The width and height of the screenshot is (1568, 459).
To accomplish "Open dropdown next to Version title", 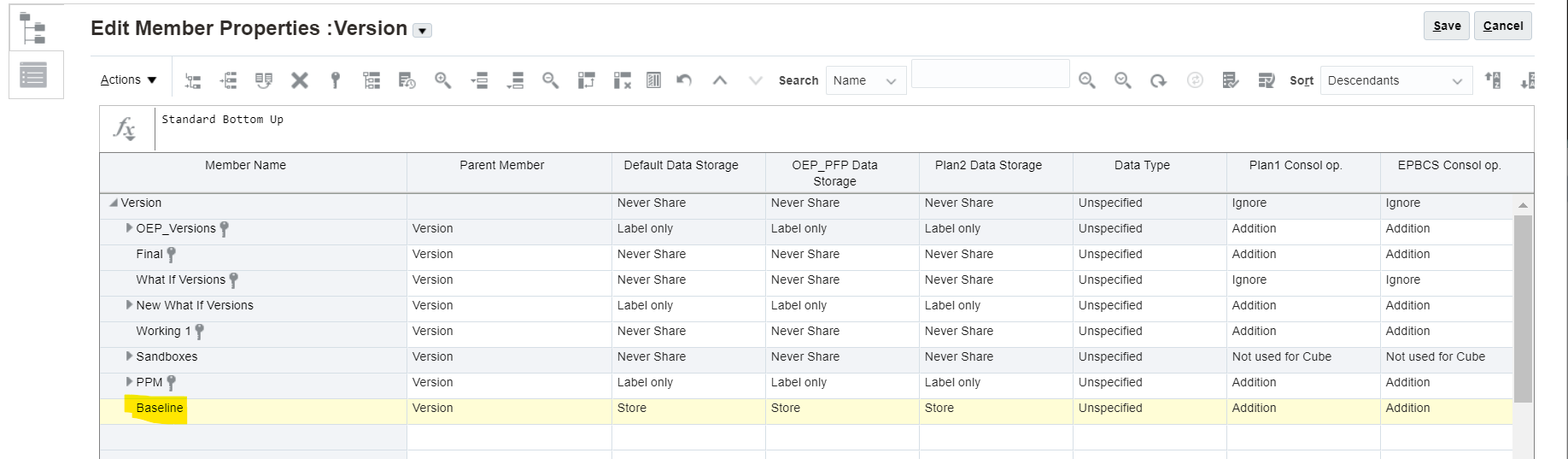I will 422,31.
